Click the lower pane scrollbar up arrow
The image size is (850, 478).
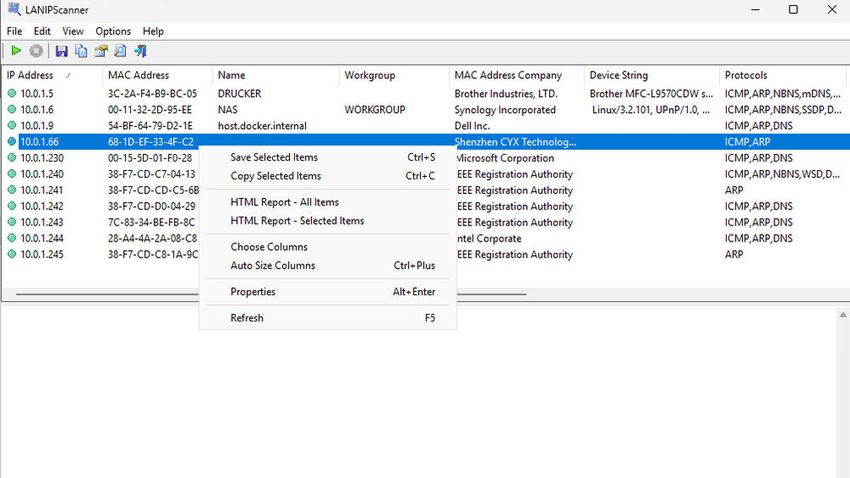pos(843,314)
